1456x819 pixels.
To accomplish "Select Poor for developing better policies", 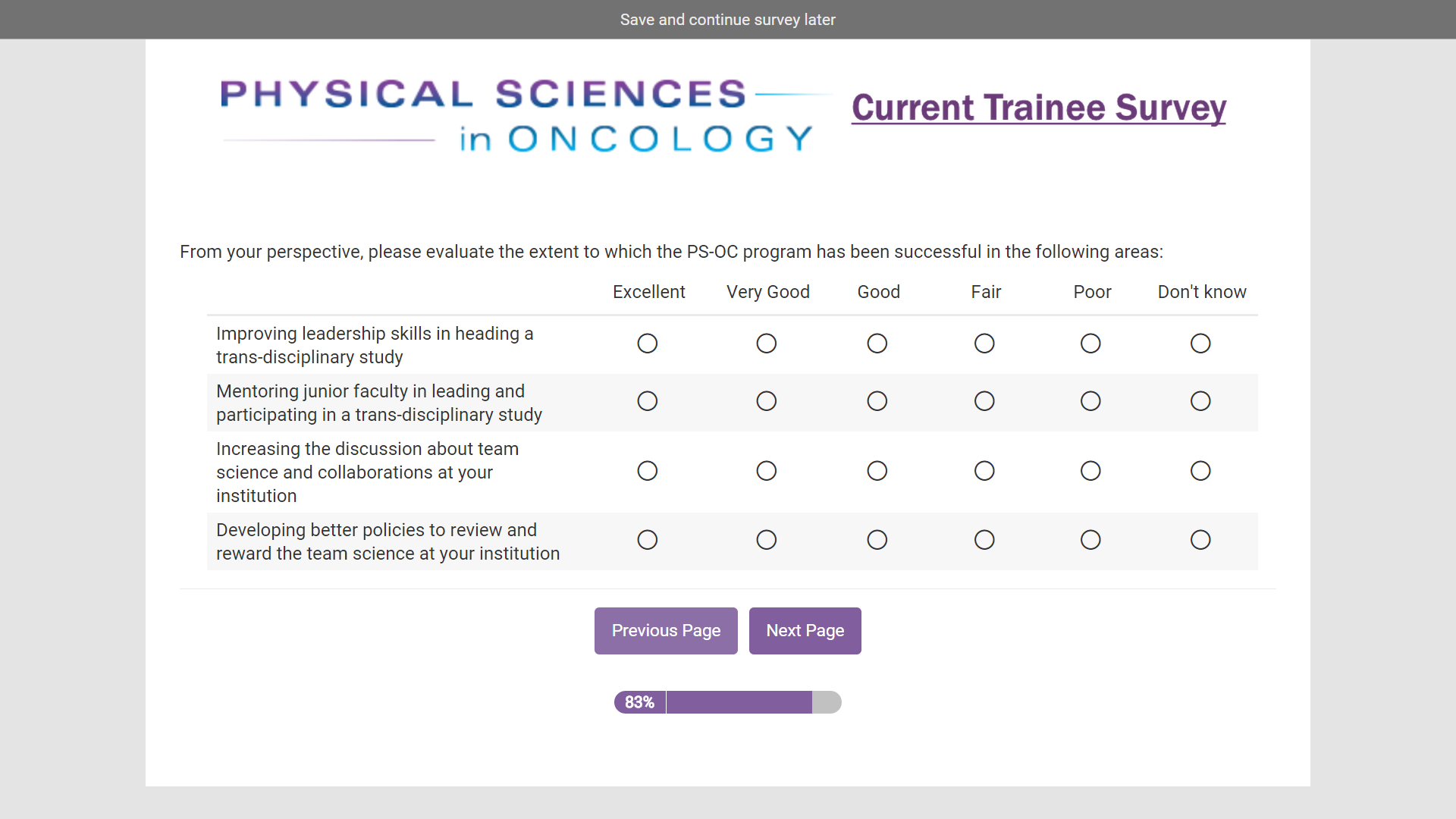I will click(x=1090, y=540).
